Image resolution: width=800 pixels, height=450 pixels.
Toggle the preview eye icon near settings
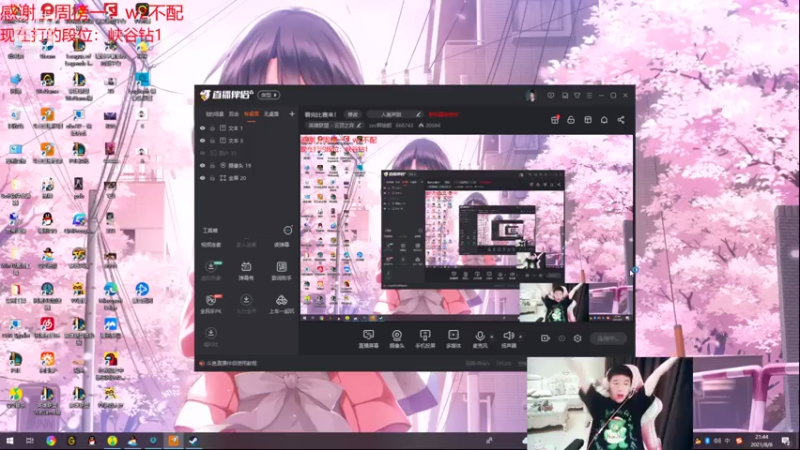561,338
